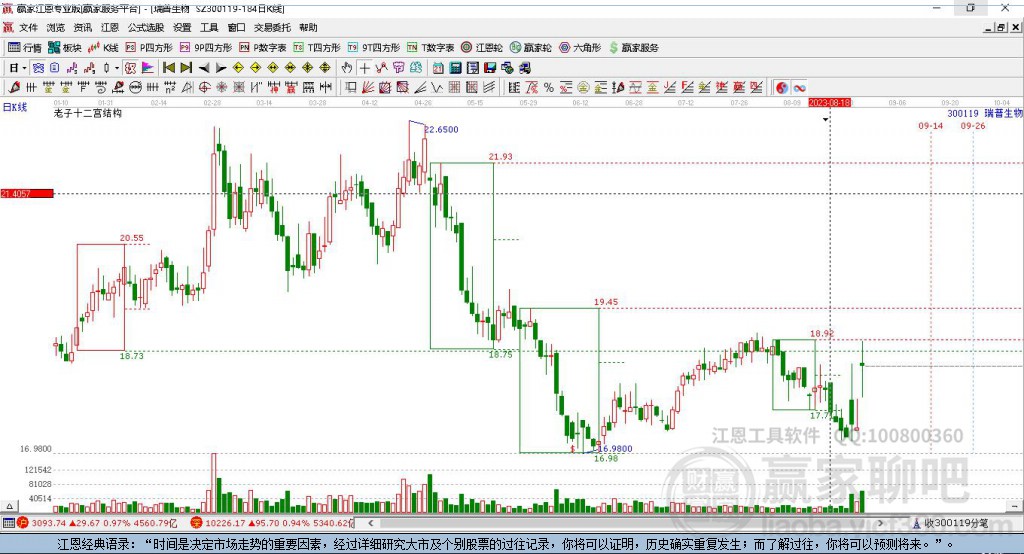Image resolution: width=1024 pixels, height=554 pixels.
Task: Click the 300119 瑞普生物 stock name
Action: pos(985,113)
